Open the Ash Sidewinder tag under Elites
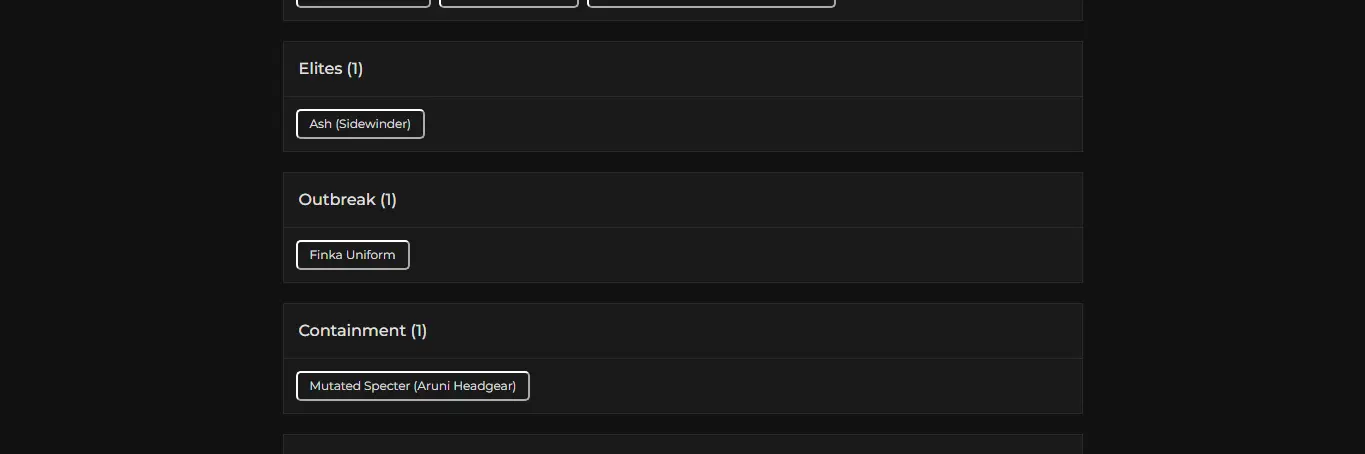Screen dimensions: 1365x454 click(x=360, y=124)
